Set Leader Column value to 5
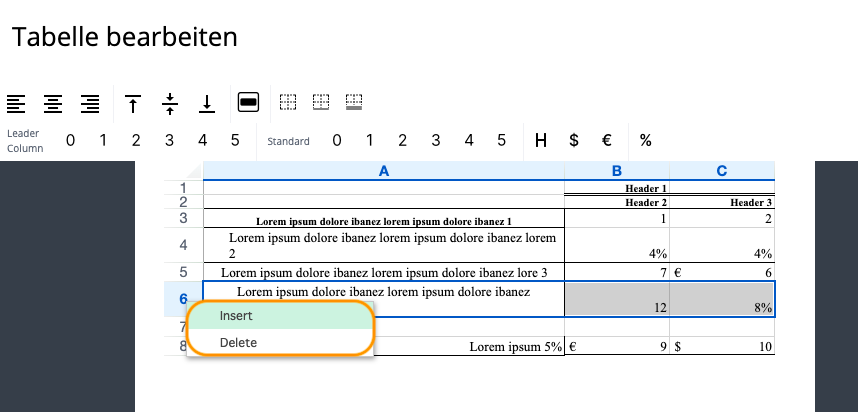The image size is (858, 412). coord(235,141)
